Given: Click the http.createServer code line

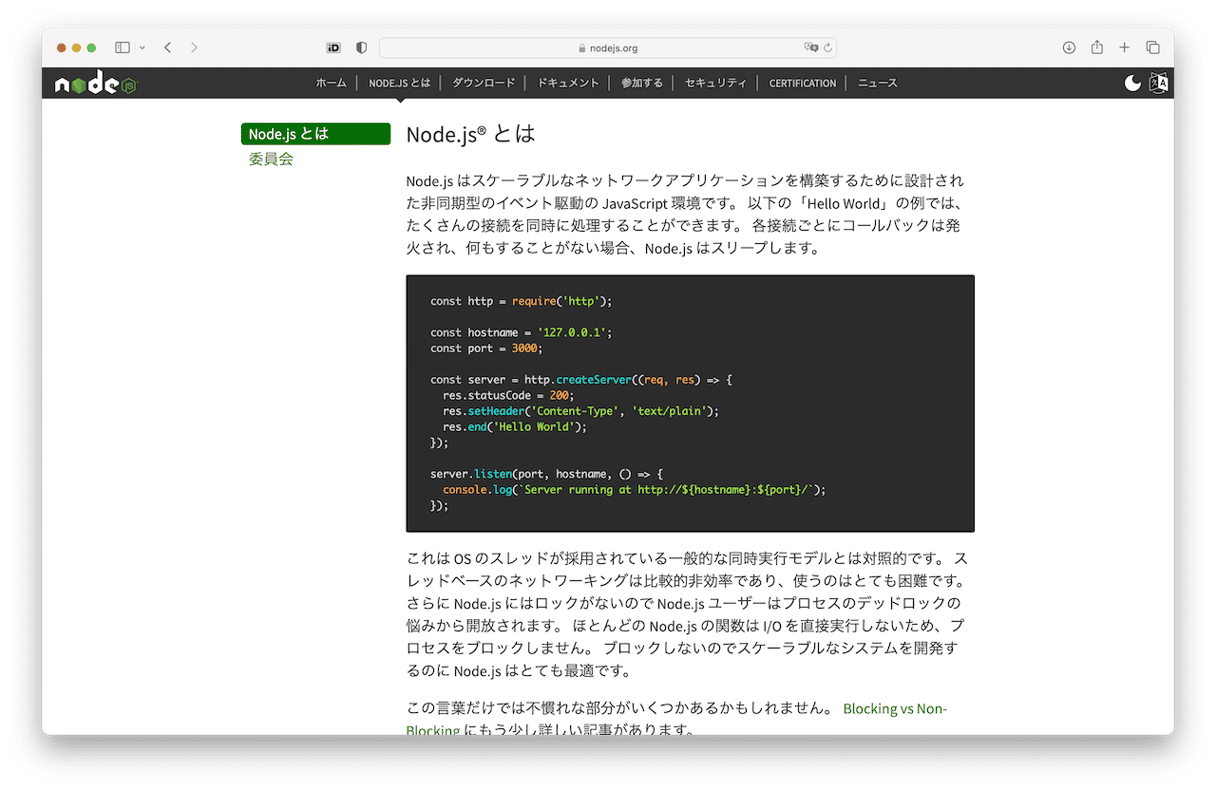Looking at the screenshot, I should [582, 380].
